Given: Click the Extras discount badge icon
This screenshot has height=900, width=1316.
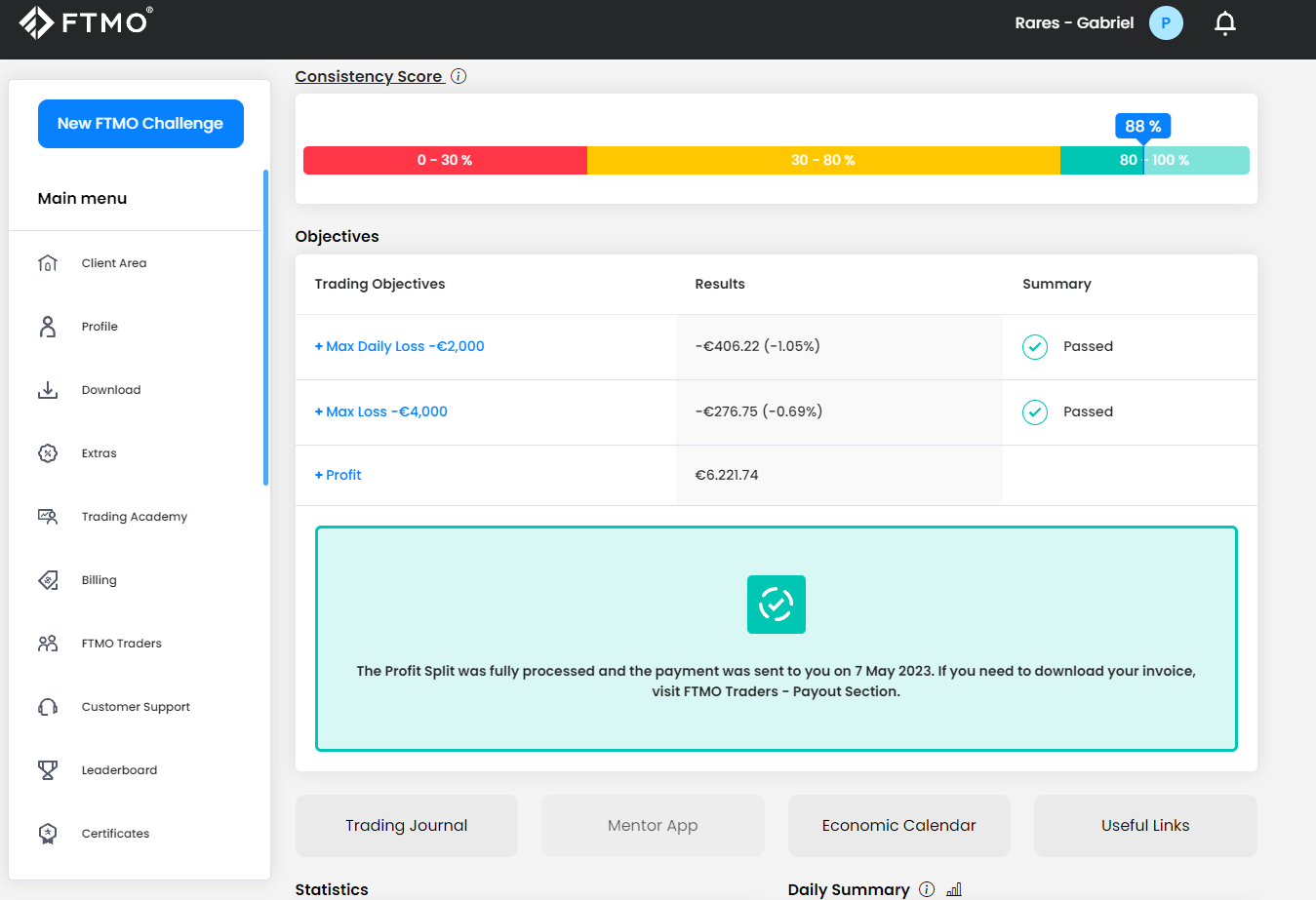Looking at the screenshot, I should click(x=48, y=453).
